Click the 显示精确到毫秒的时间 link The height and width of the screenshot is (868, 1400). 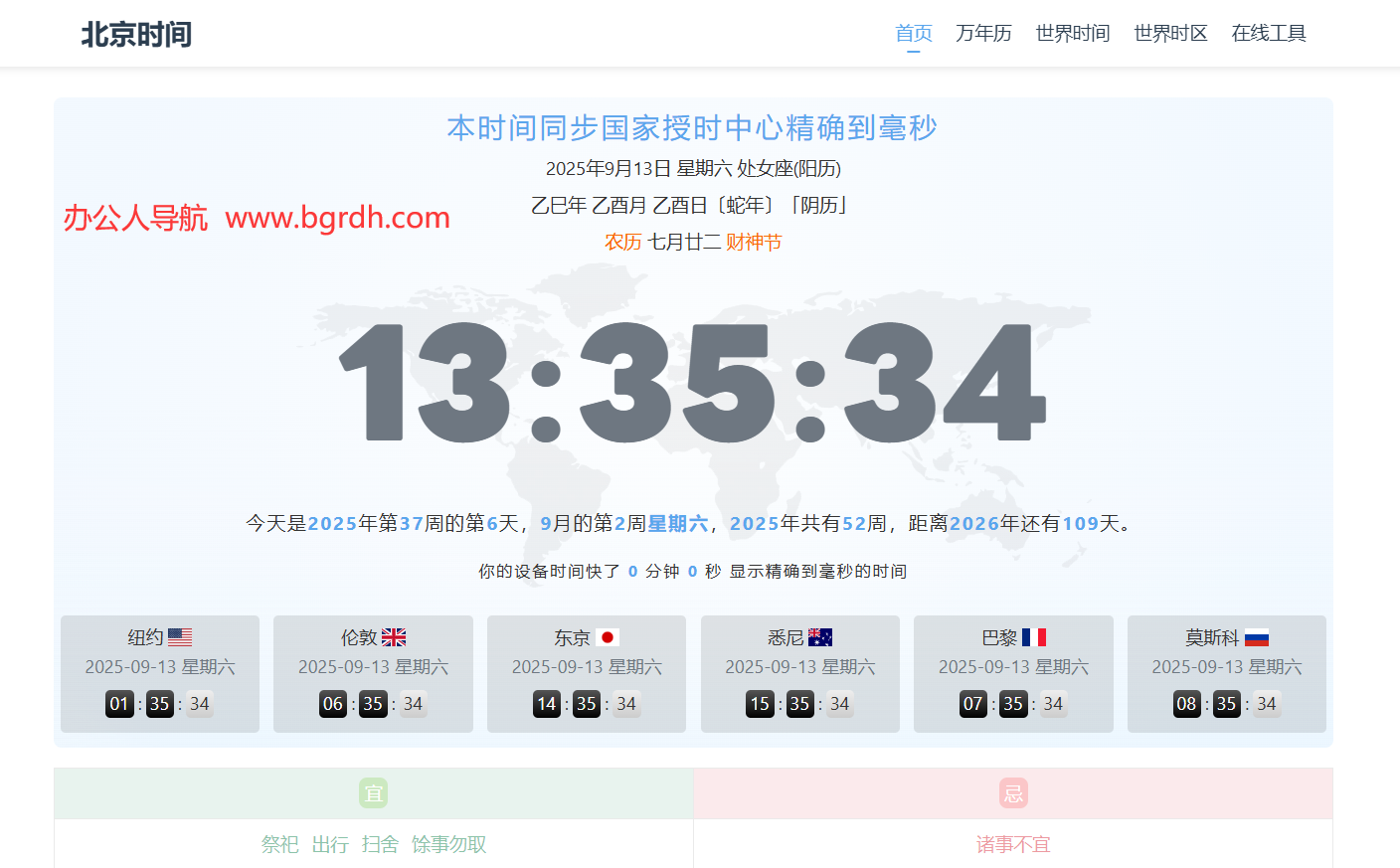[818, 571]
